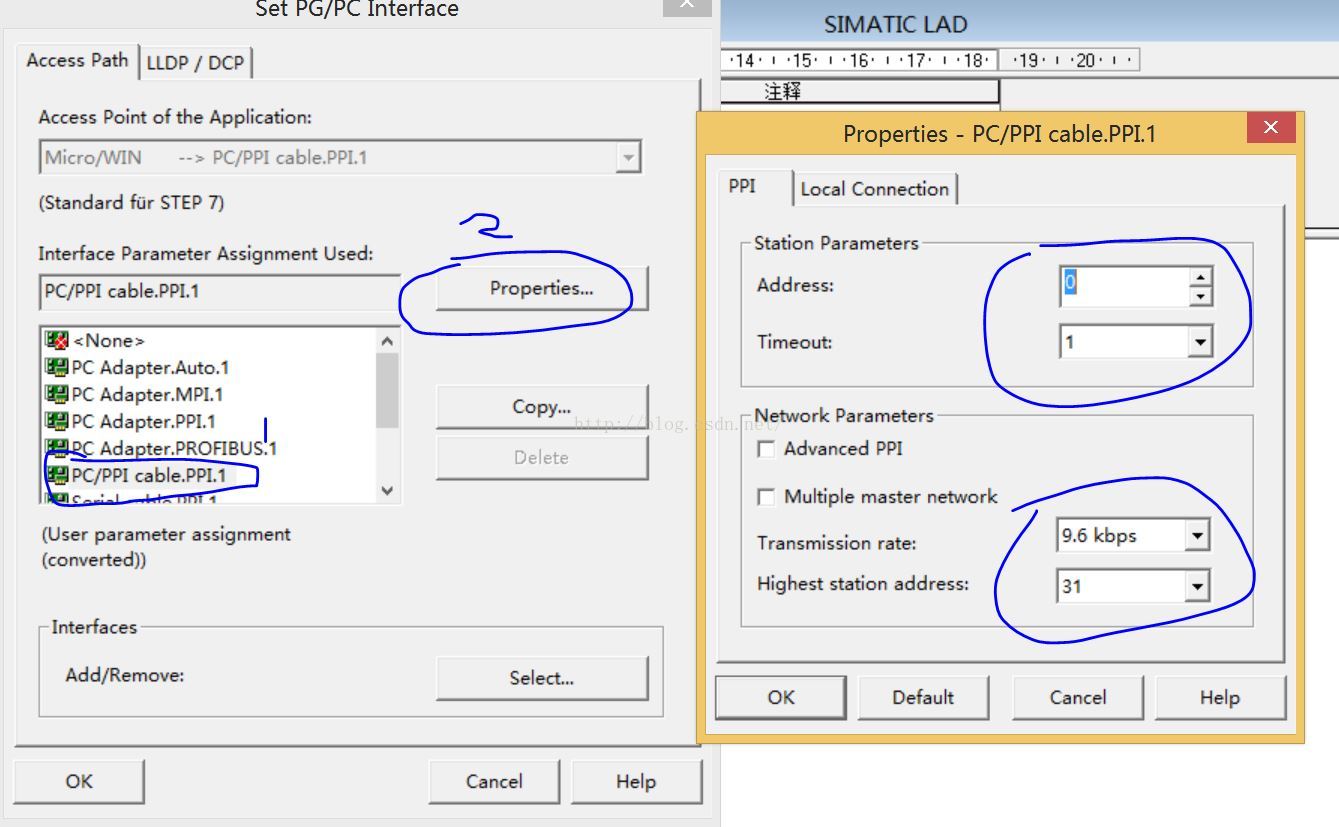Select PC Adapter.PROFIBUS.1 in the list
This screenshot has height=827, width=1339.
(x=174, y=448)
